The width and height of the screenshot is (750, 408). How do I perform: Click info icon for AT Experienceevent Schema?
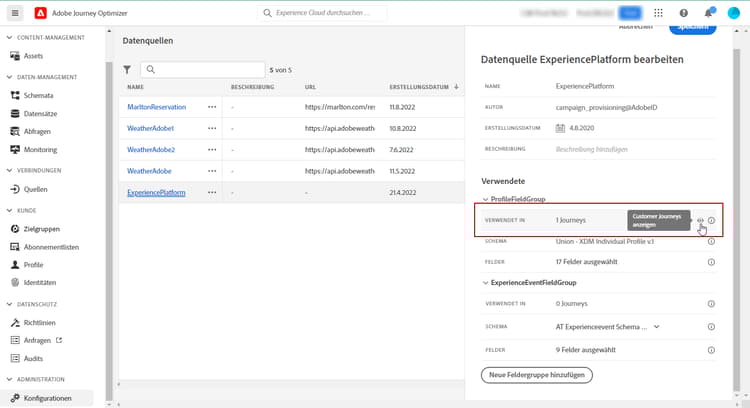tap(711, 327)
